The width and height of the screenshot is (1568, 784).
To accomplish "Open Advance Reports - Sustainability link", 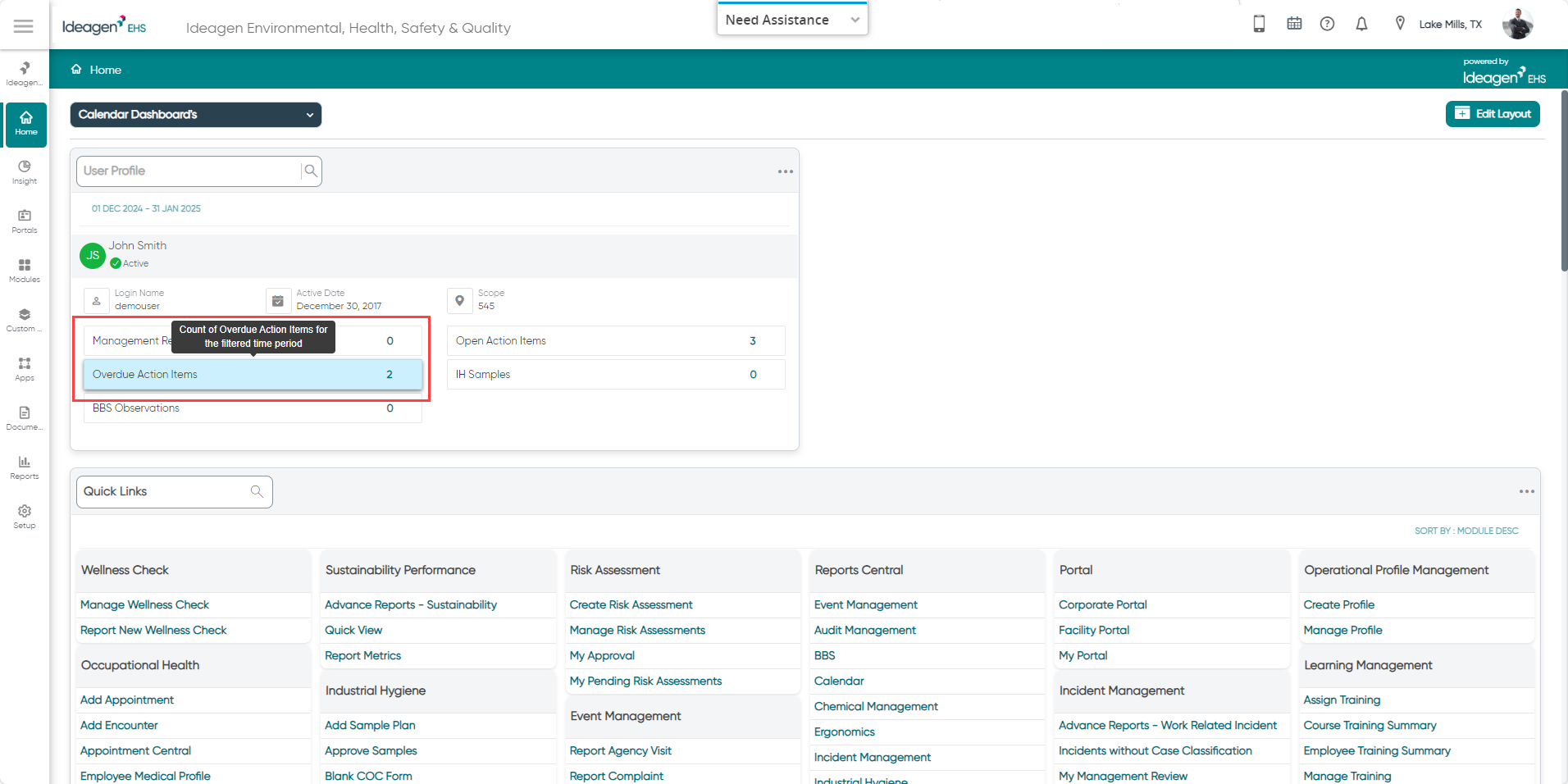I will (411, 604).
